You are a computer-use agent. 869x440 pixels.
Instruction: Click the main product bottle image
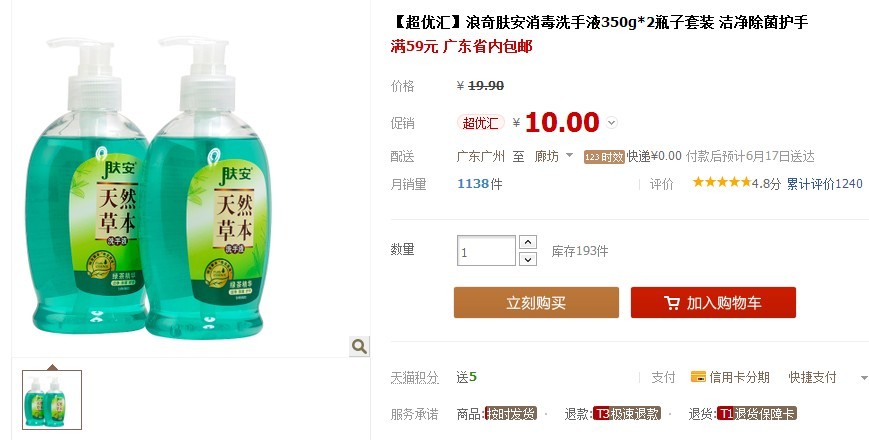pos(147,188)
